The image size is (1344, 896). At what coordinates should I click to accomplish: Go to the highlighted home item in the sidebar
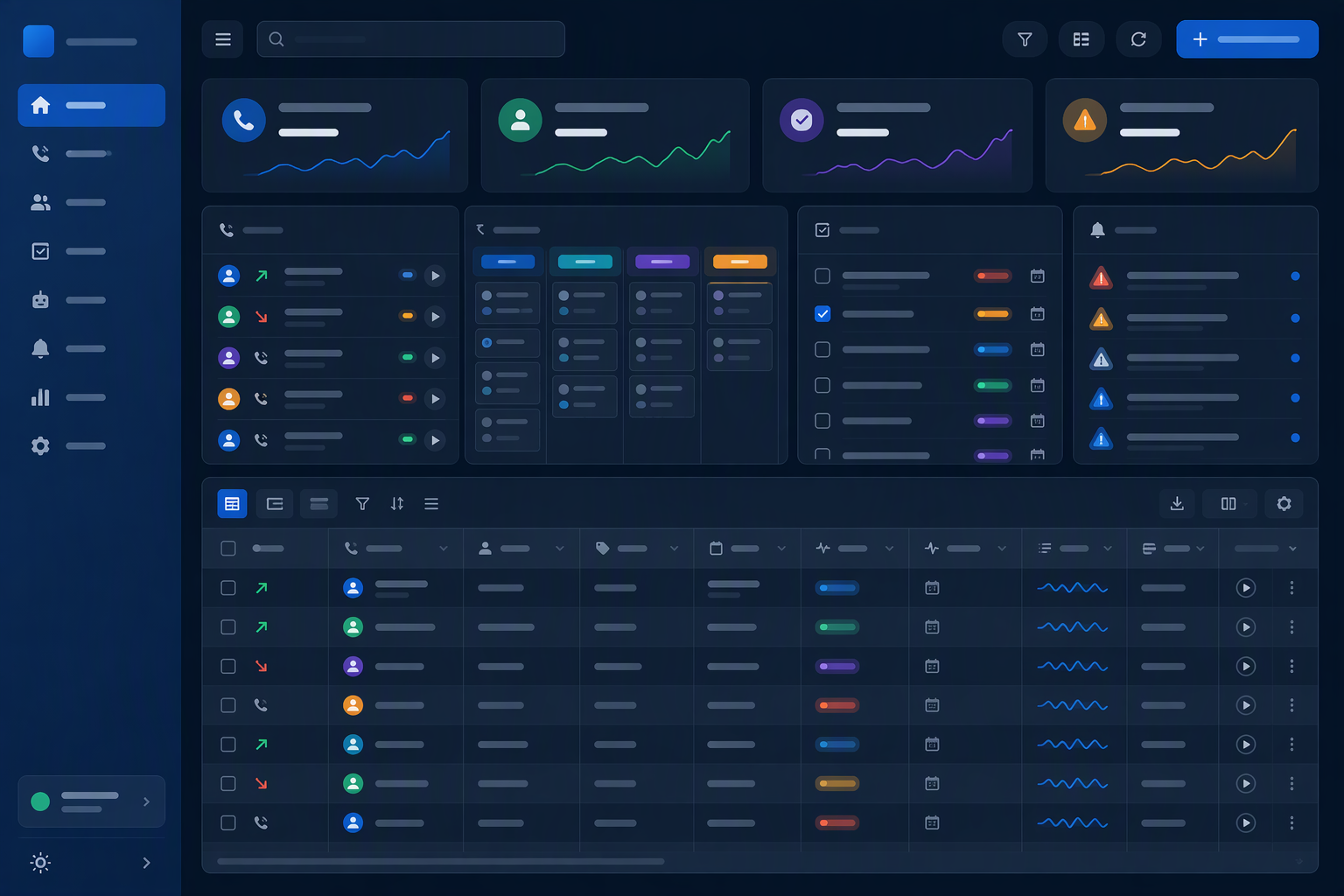pos(91,105)
